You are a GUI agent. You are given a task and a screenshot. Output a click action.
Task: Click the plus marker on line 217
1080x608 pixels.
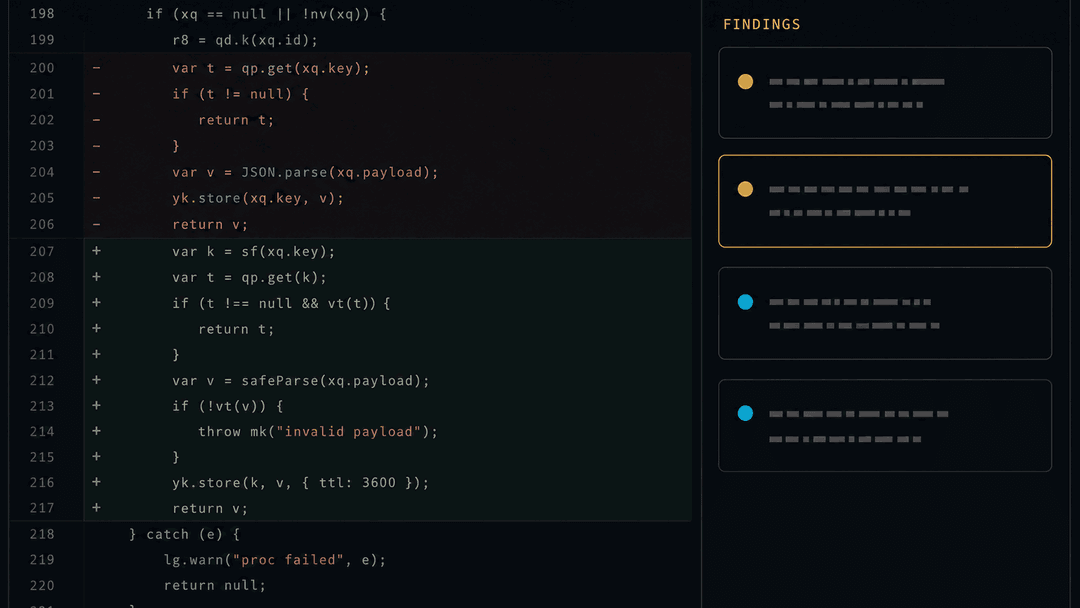click(x=96, y=507)
